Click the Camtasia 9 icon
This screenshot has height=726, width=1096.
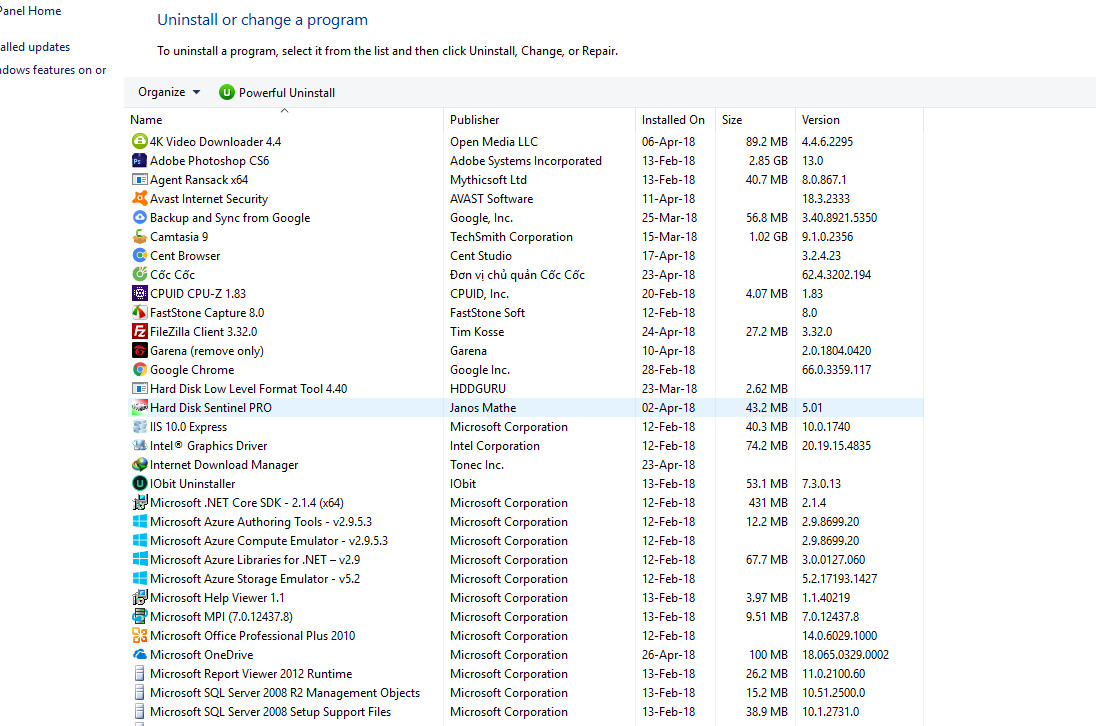[x=140, y=236]
